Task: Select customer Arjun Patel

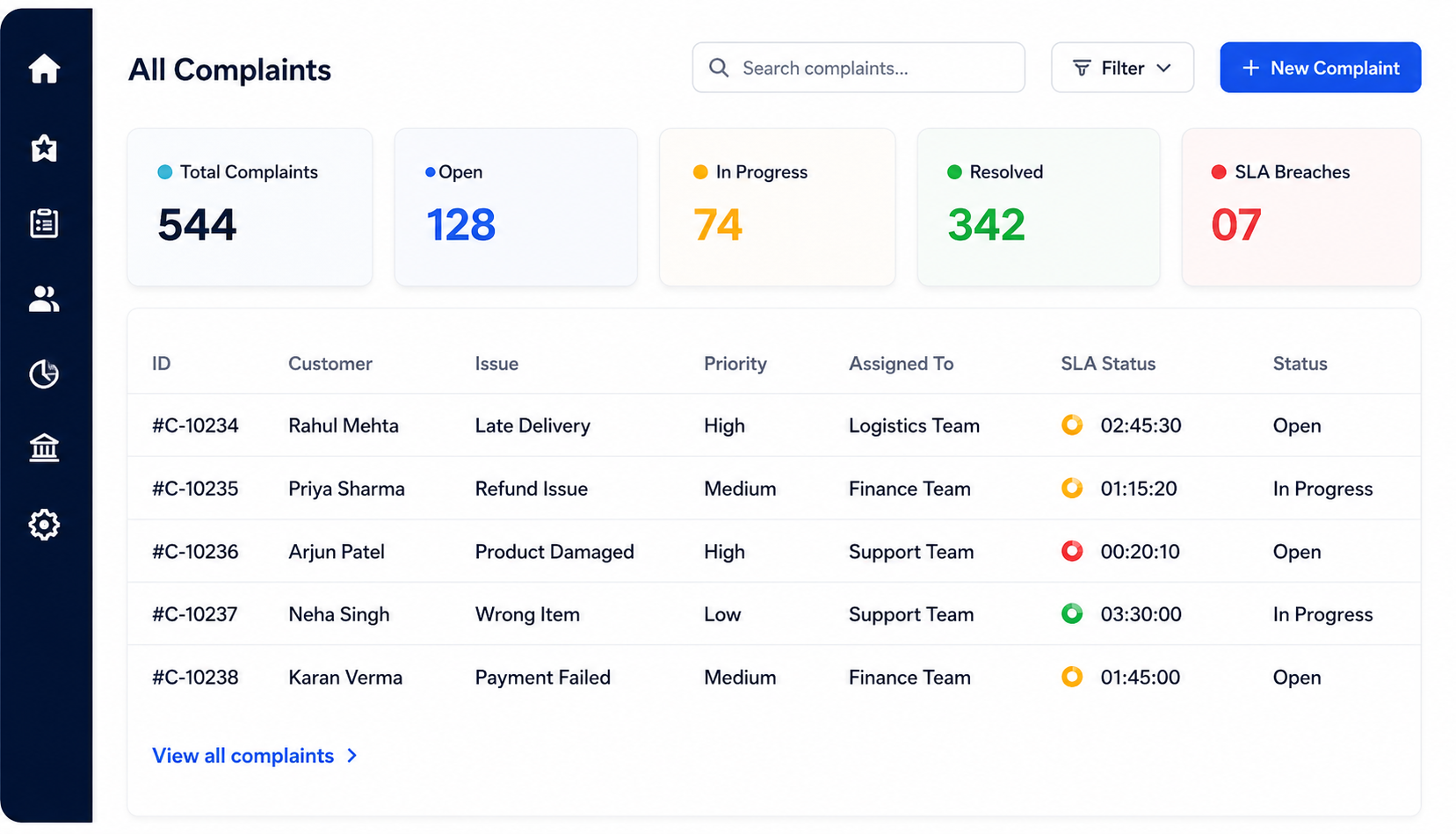Action: coord(337,552)
